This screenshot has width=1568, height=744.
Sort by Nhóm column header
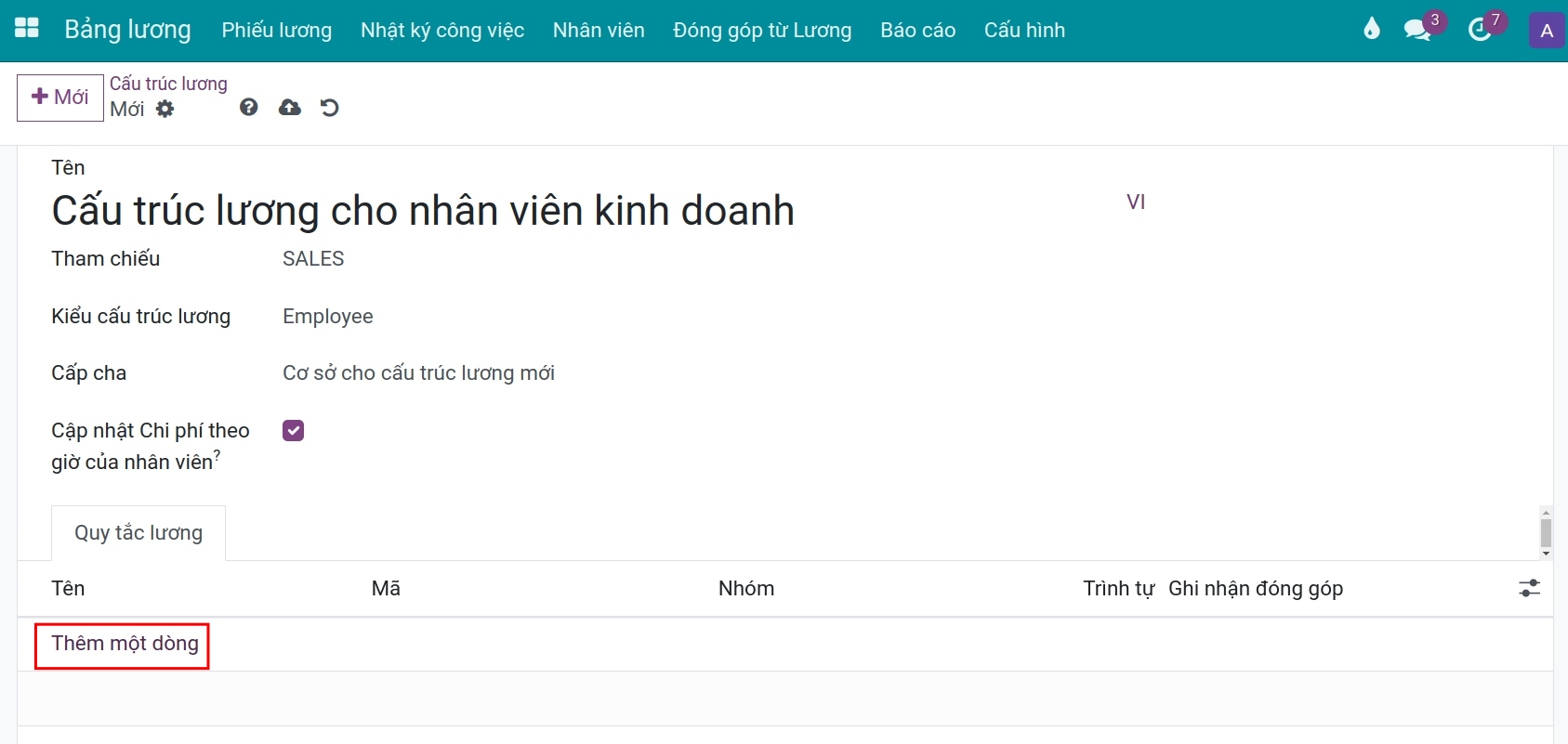746,589
